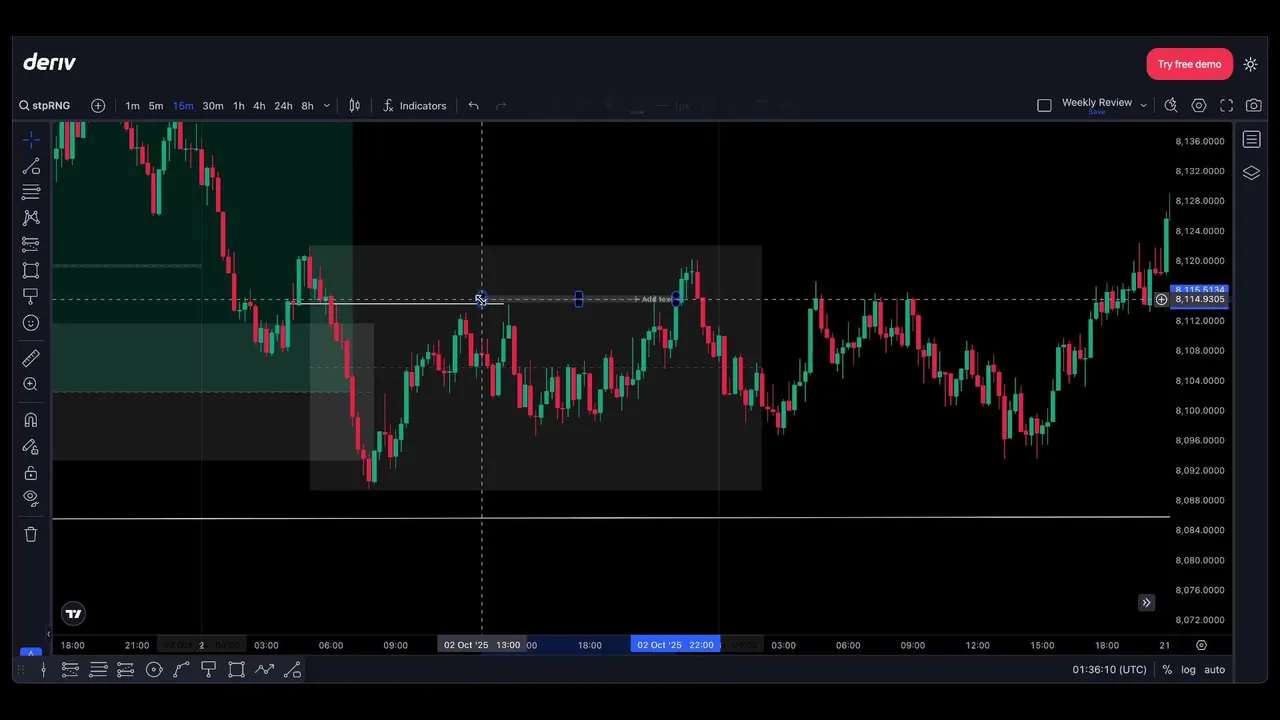The height and width of the screenshot is (720, 1280).
Task: Open the Weekly Review layout name
Action: pyautogui.click(x=1097, y=102)
